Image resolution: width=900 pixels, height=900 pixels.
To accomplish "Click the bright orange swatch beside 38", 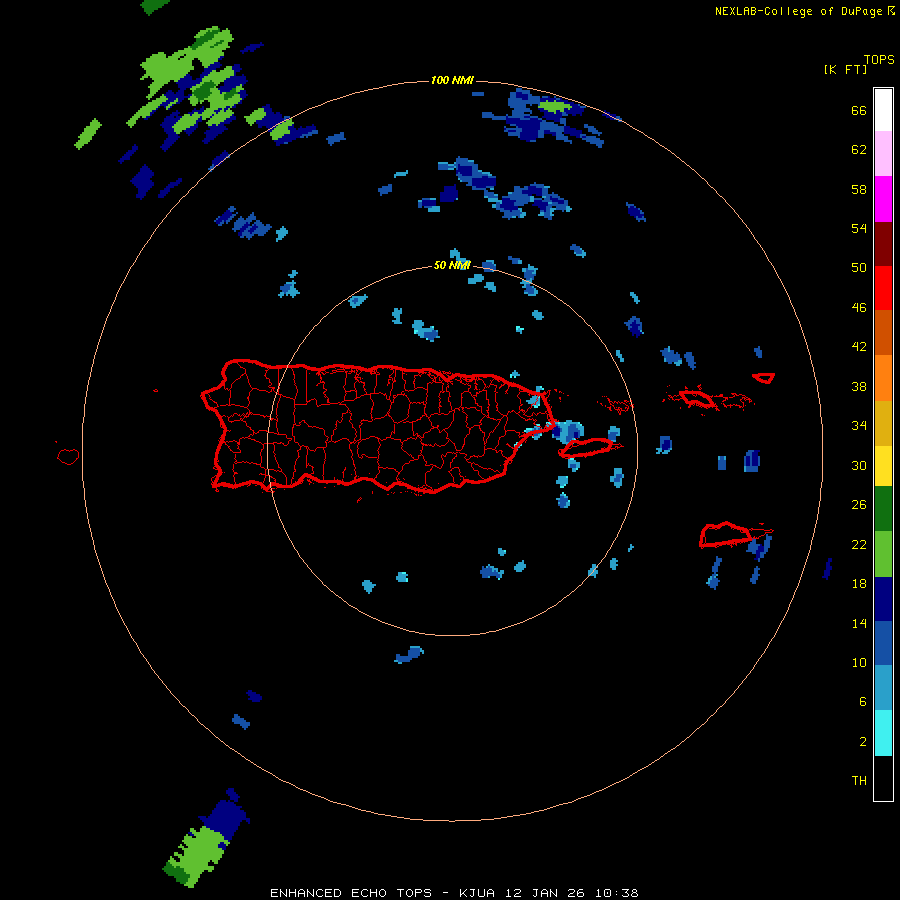I will point(883,378).
